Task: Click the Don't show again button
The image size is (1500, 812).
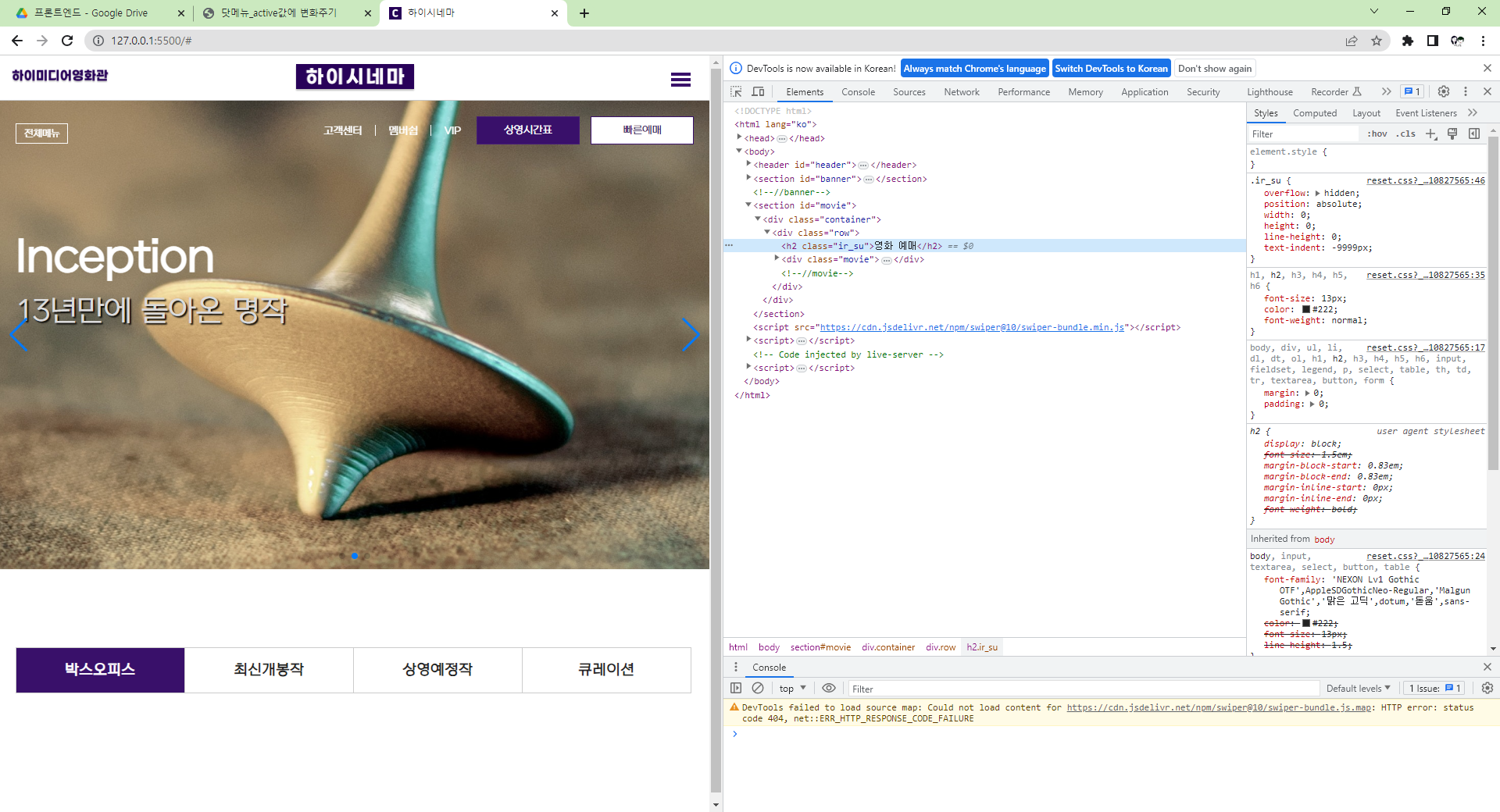Action: 1215,68
